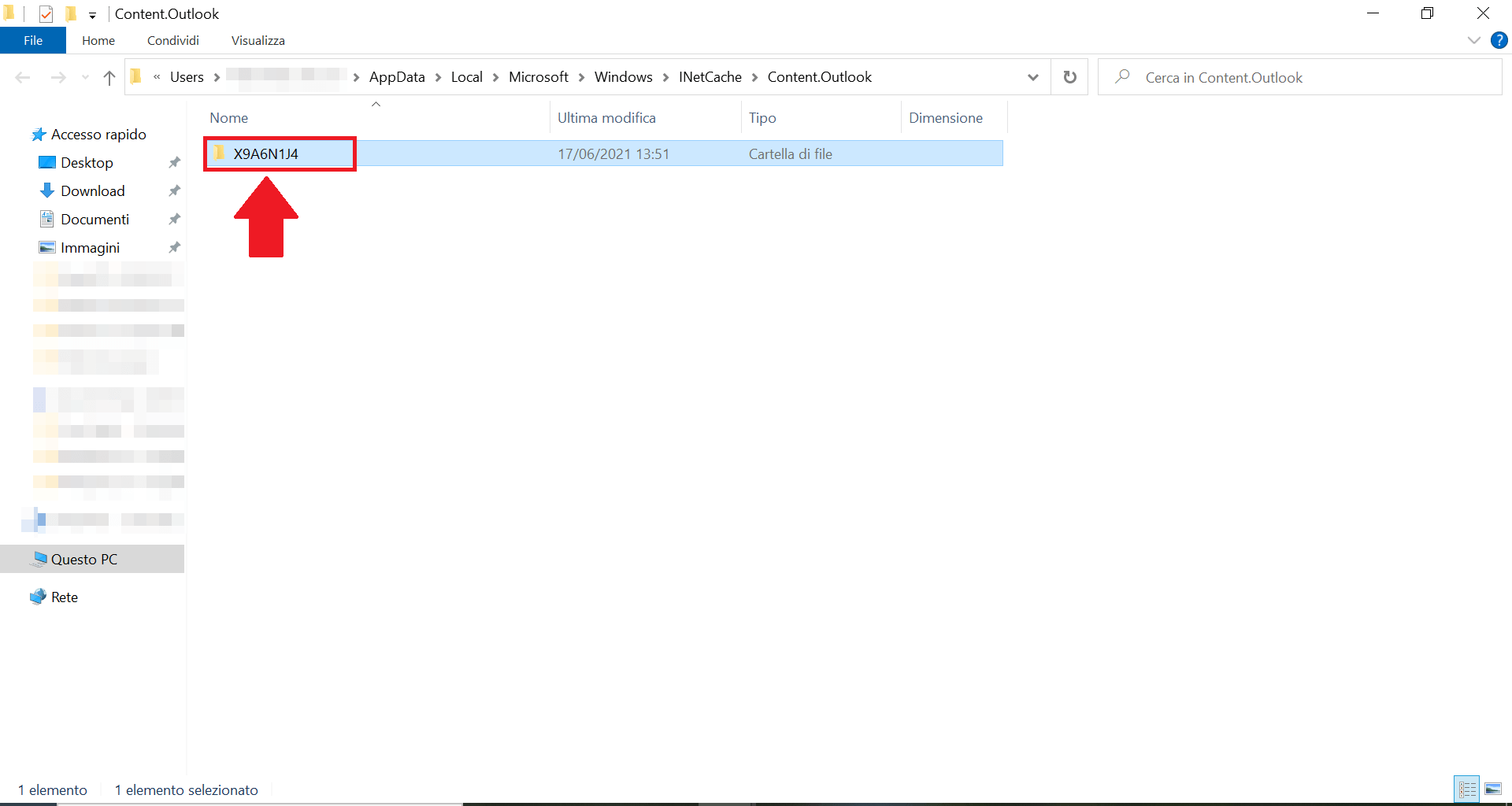Click the Users breadcrumb in address bar
Screen dimensions: 1512x806
[x=187, y=77]
